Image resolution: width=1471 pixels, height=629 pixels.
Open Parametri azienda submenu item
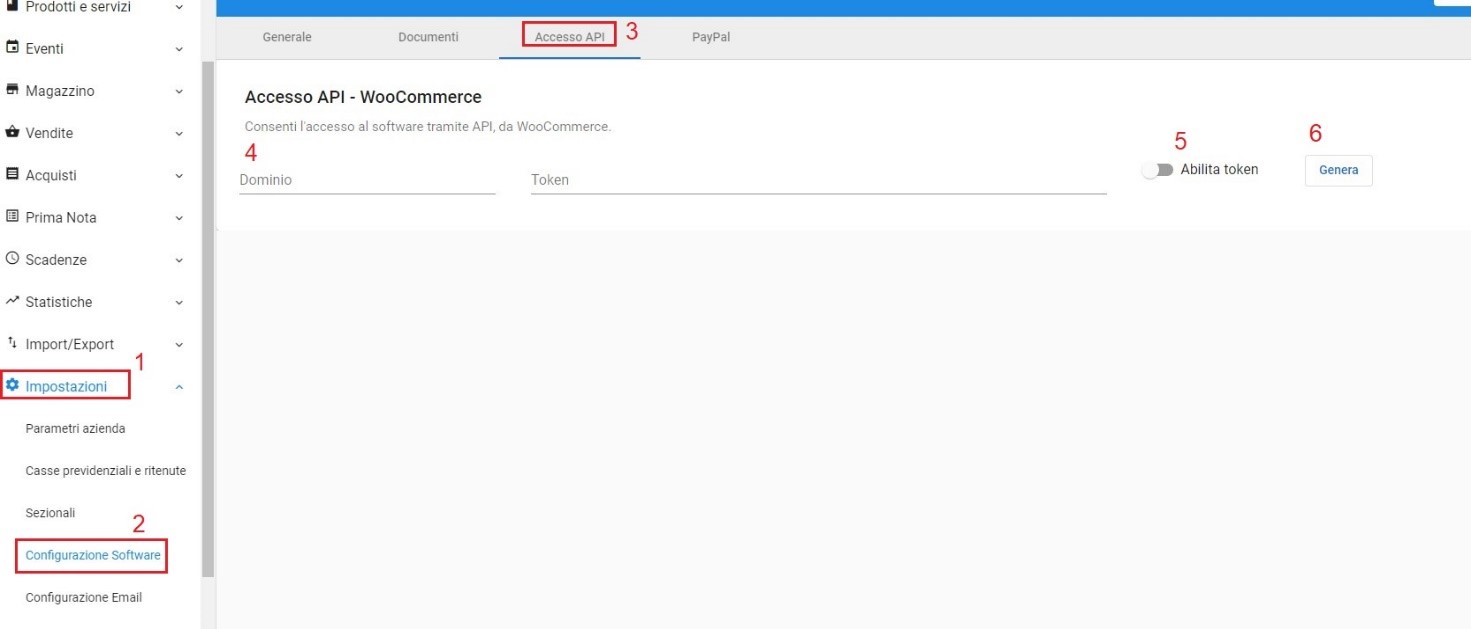click(75, 428)
